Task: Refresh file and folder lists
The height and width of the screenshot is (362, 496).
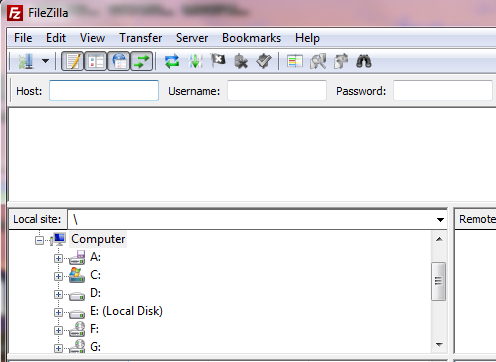Action: pos(172,61)
